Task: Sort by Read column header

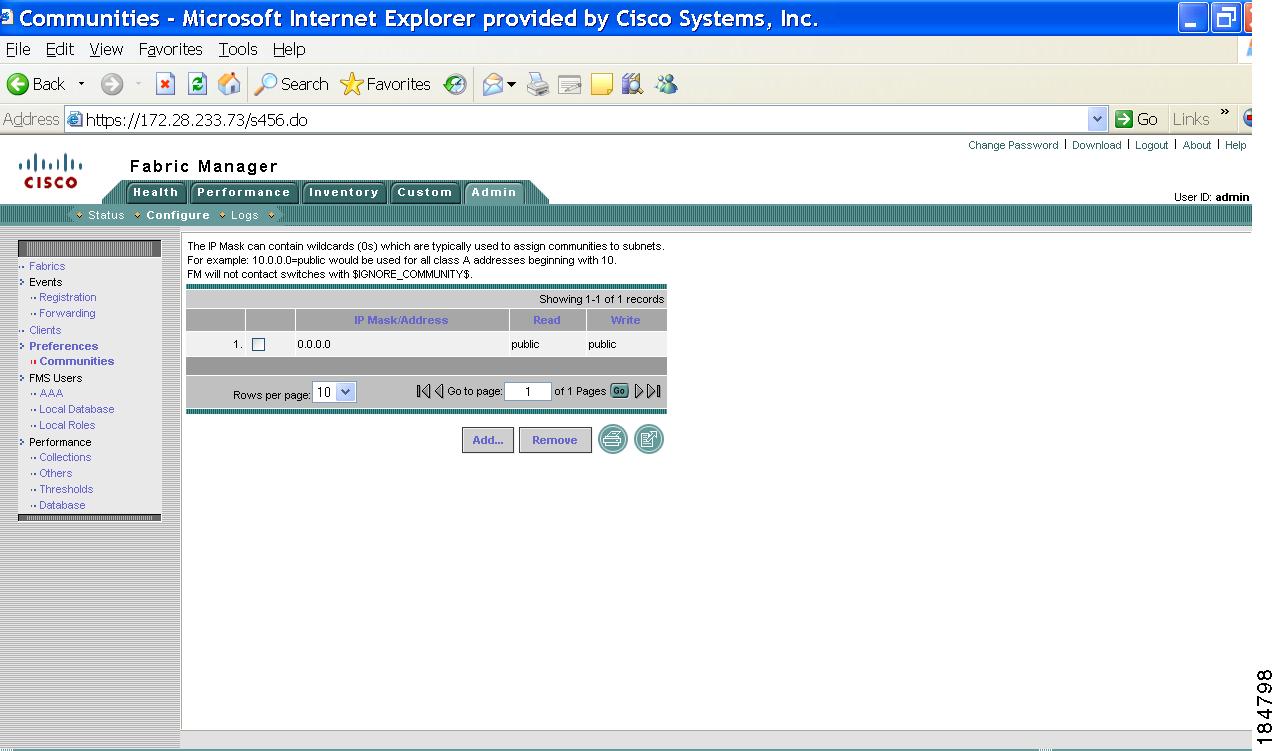Action: [x=547, y=320]
